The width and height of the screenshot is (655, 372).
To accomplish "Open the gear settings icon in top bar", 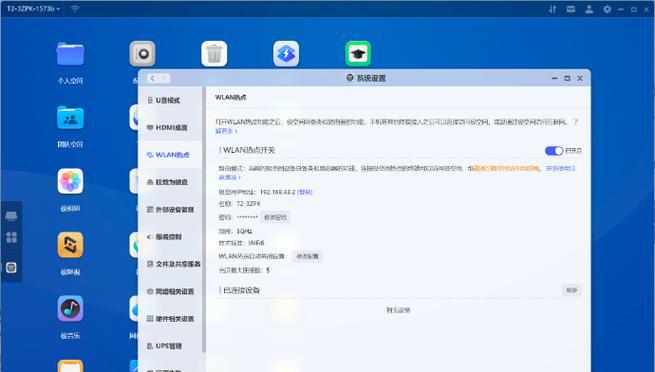I will click(x=607, y=9).
